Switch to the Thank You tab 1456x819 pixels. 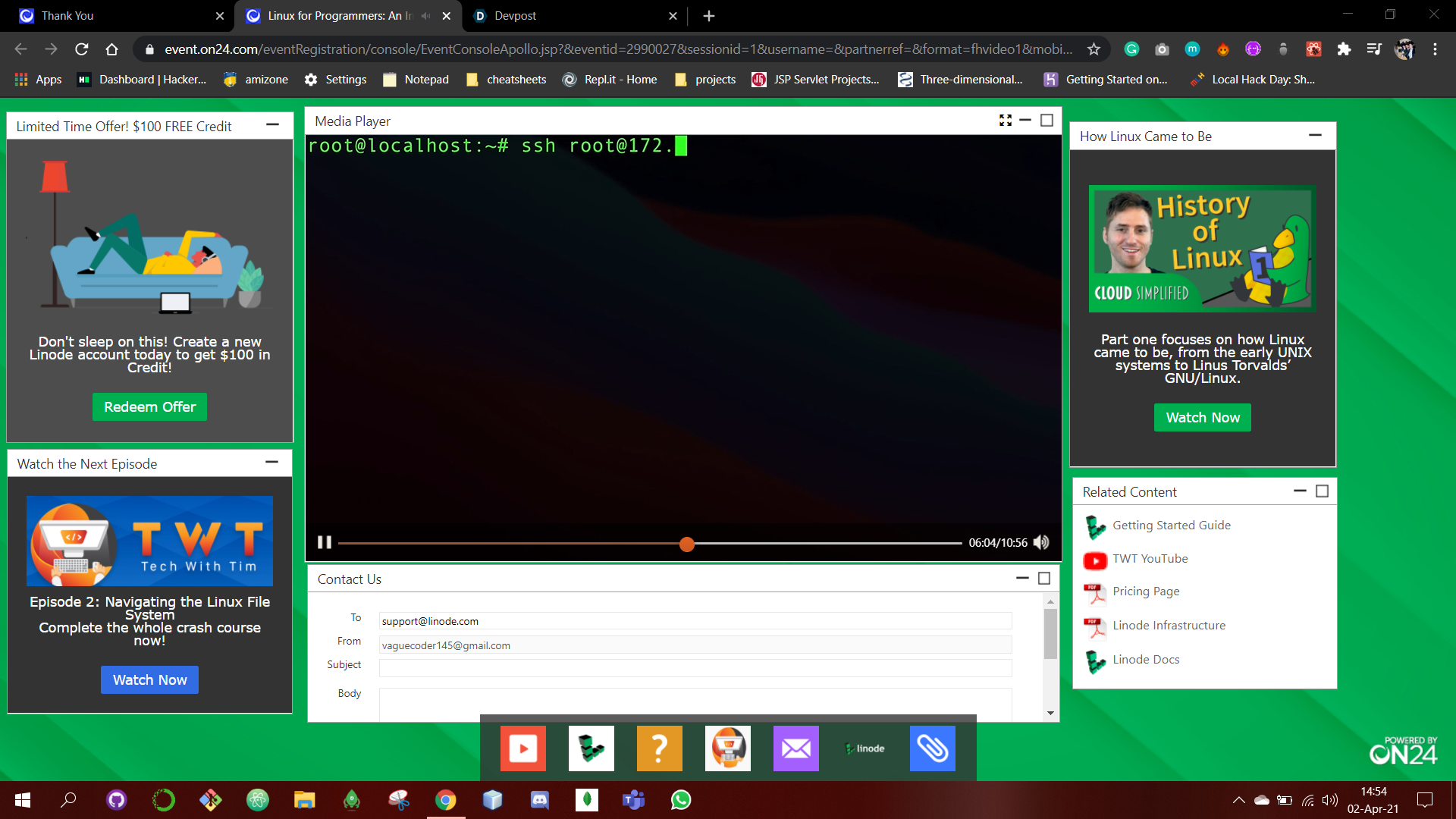68,16
